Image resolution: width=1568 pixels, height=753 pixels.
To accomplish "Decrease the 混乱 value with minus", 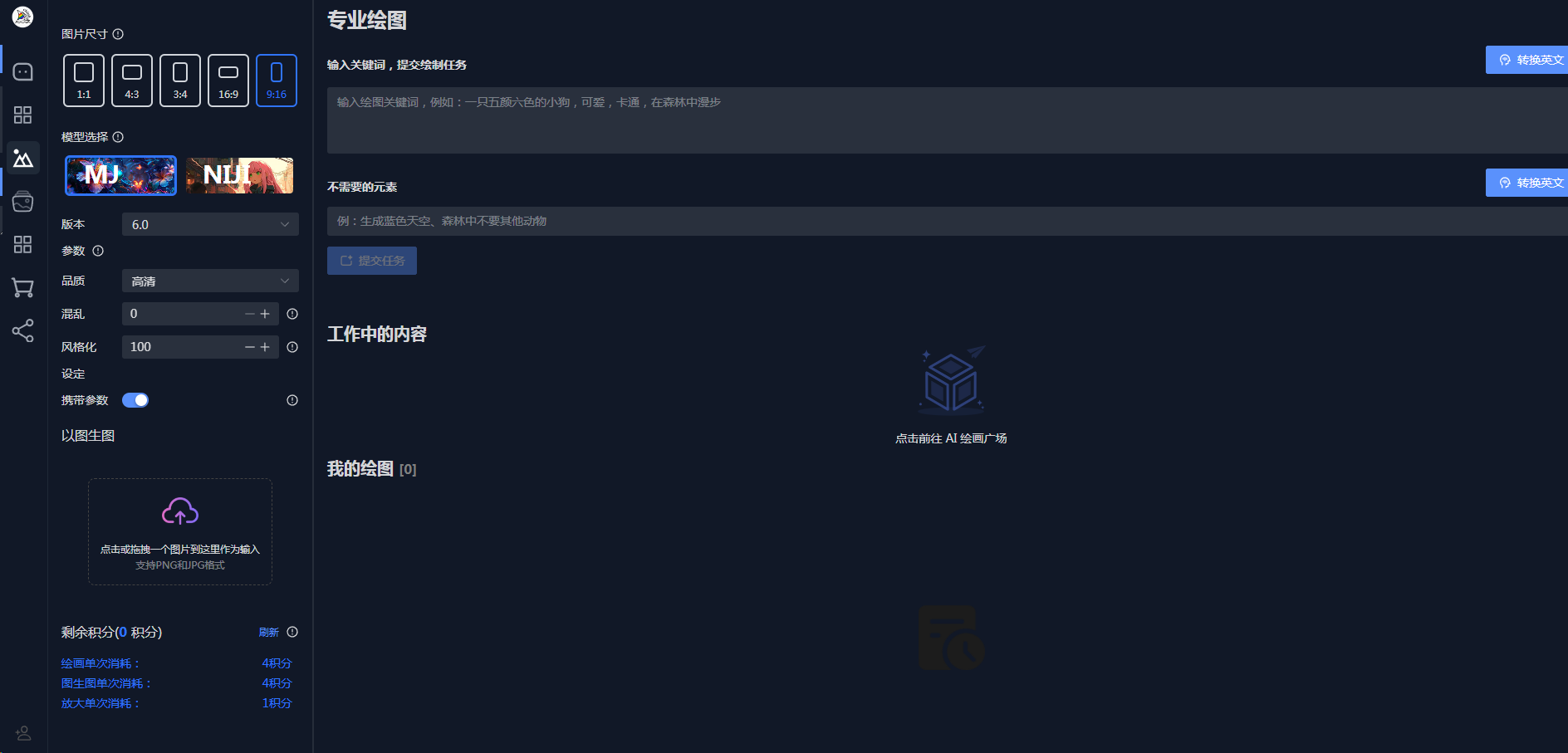I will tap(249, 314).
